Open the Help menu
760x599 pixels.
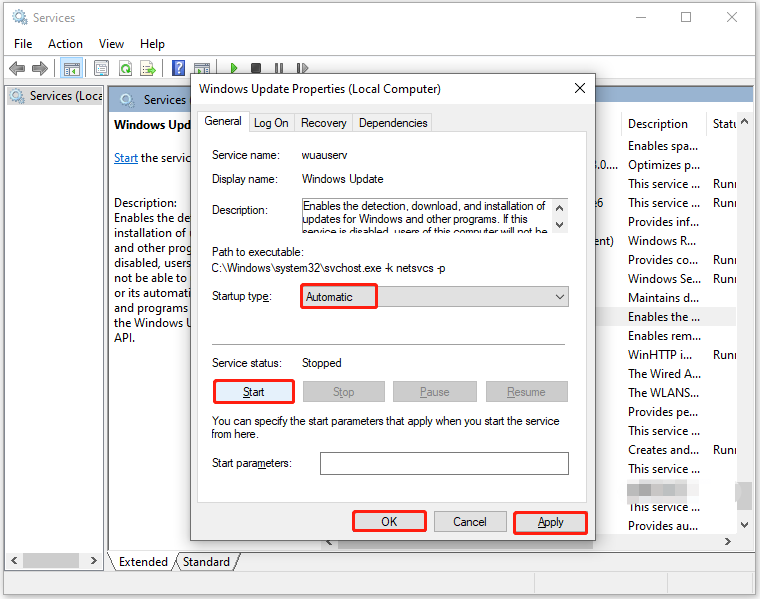152,44
